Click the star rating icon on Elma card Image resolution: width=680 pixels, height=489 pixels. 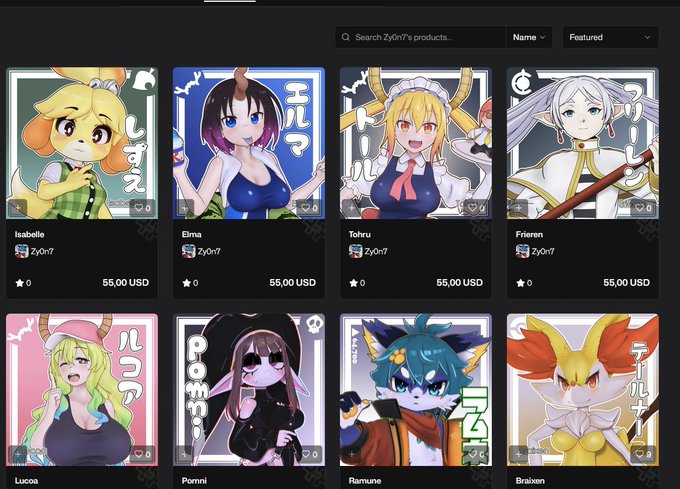pos(186,283)
